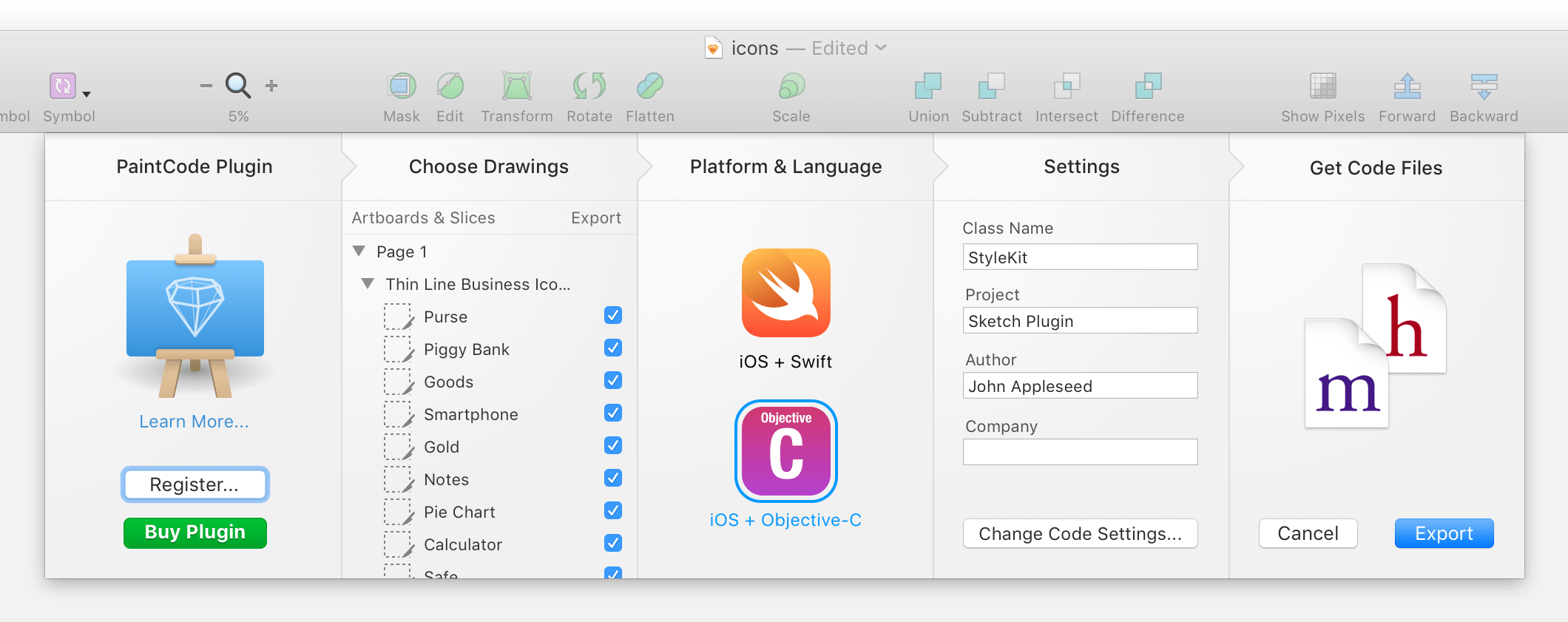The height and width of the screenshot is (622, 1568).
Task: Go to the Get Code Files step
Action: (1376, 168)
